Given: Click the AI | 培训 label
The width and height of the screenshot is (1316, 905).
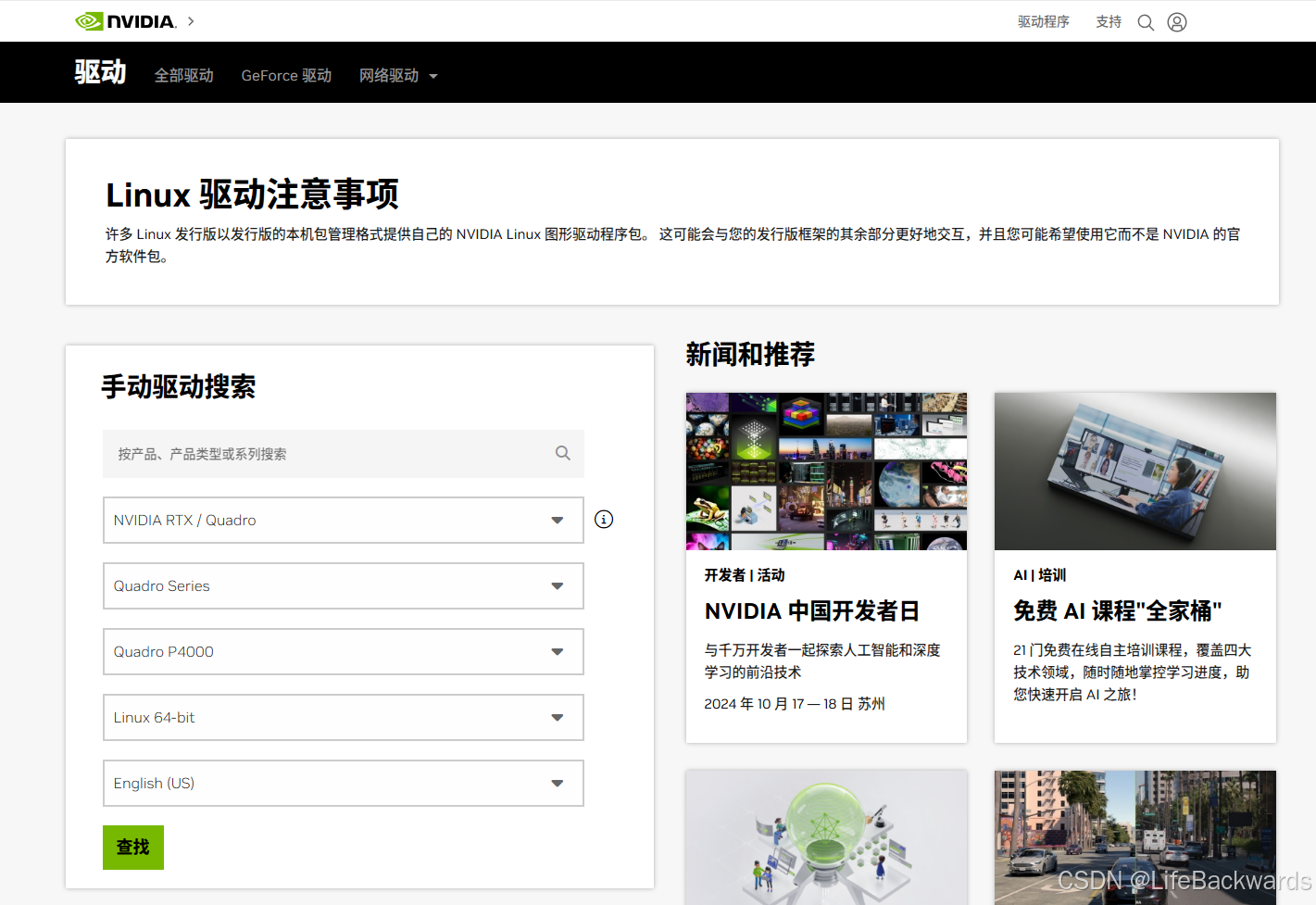Looking at the screenshot, I should 1040,575.
